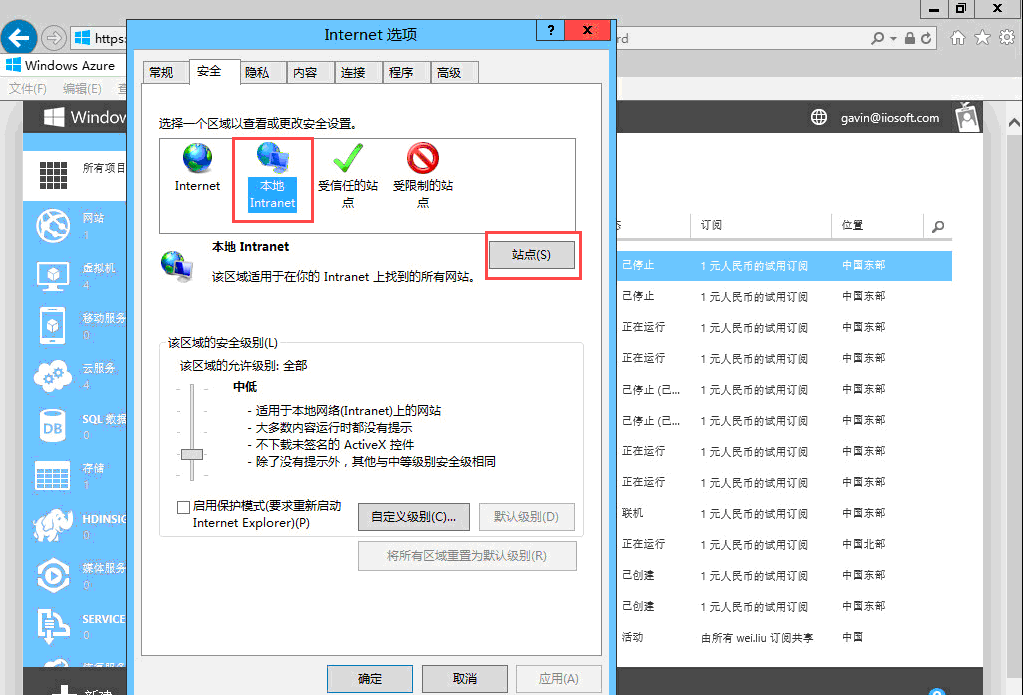Click the 所有项目 grid icon in sidebar
This screenshot has width=1023, height=695.
(x=53, y=176)
